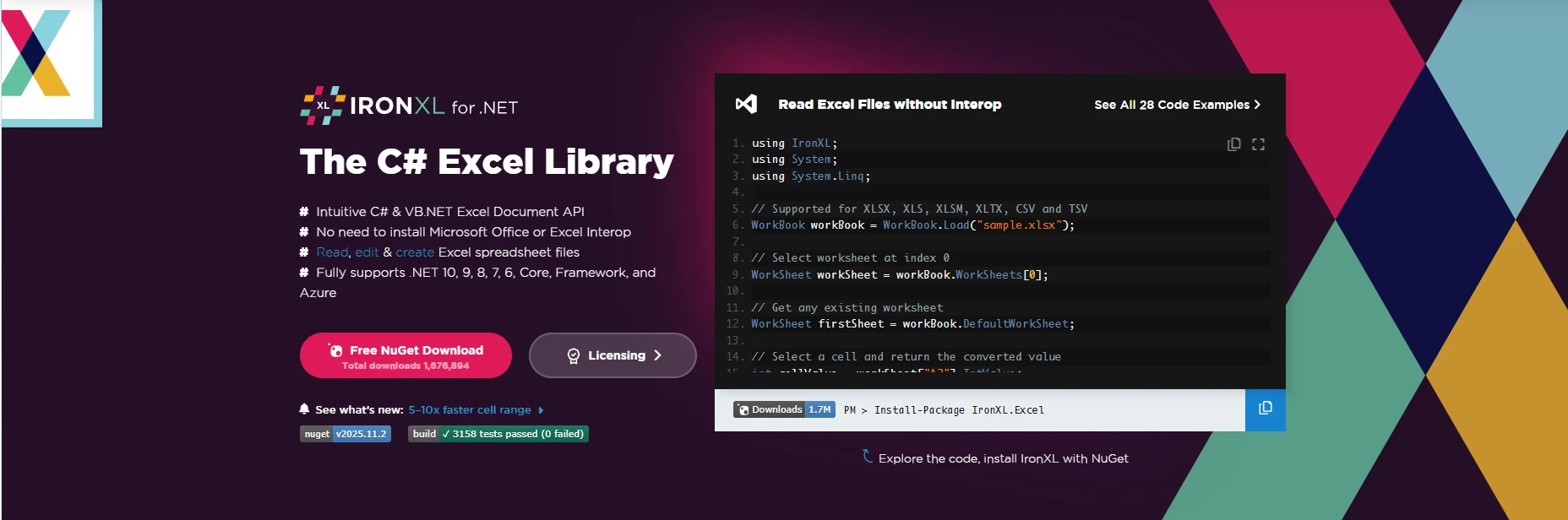The image size is (1568, 520).
Task: Click the Install-Package IronXL.Excel command text
Action: pyautogui.click(x=958, y=410)
